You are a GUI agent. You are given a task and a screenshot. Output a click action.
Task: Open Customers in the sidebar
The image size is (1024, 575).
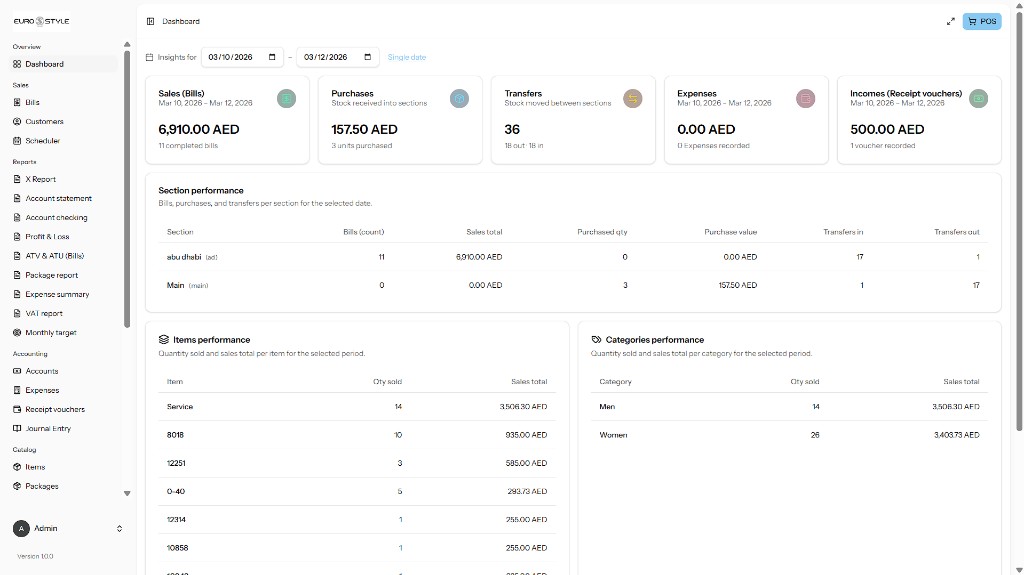(65, 122)
